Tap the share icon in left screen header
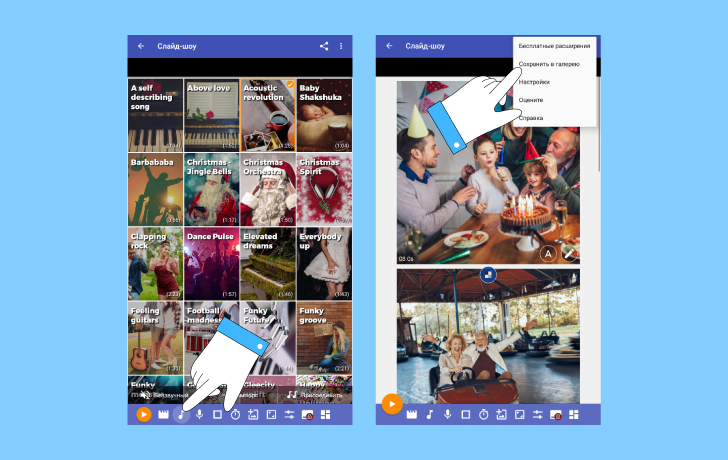This screenshot has width=728, height=460. click(x=323, y=46)
